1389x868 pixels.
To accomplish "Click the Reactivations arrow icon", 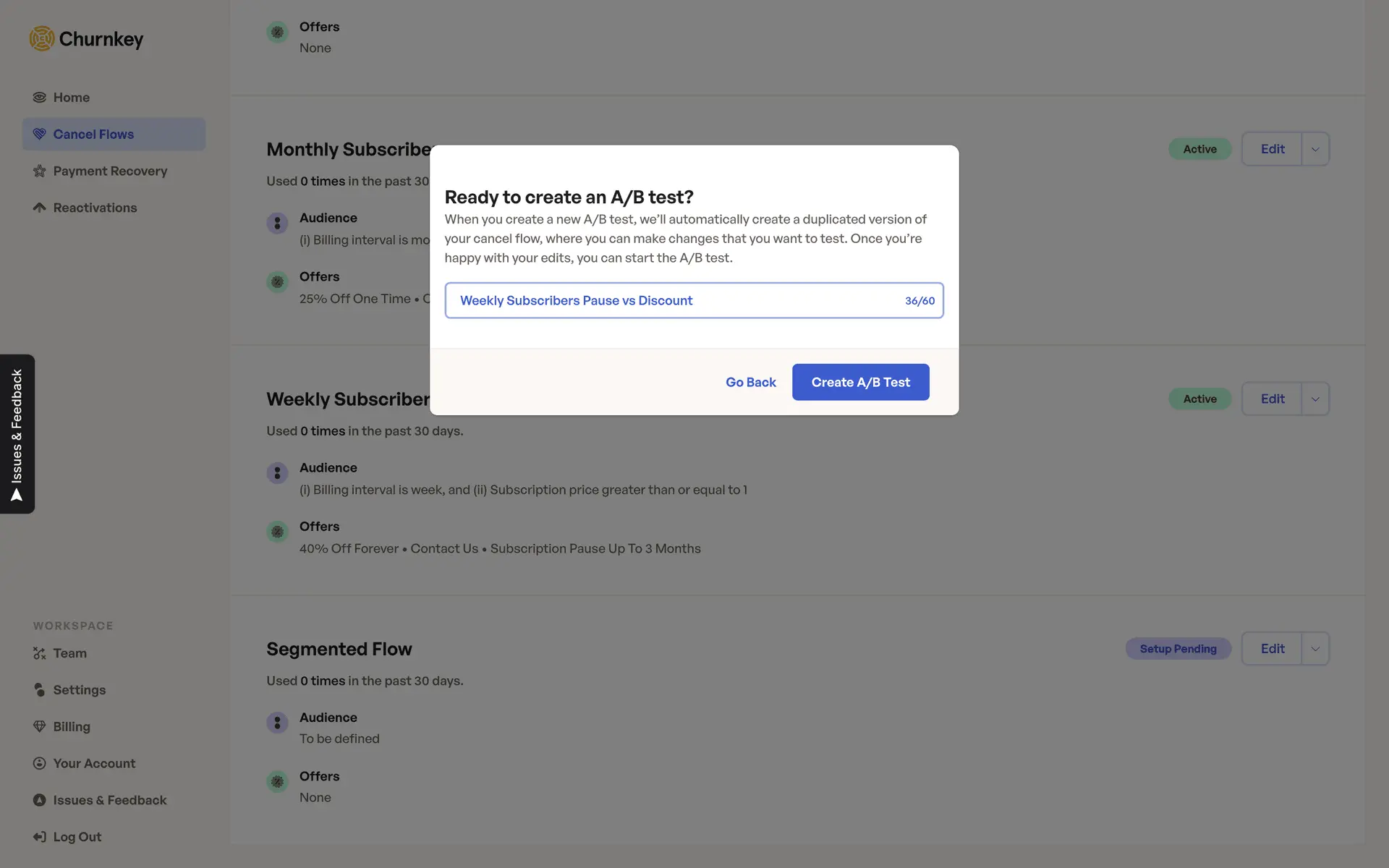I will click(x=40, y=208).
